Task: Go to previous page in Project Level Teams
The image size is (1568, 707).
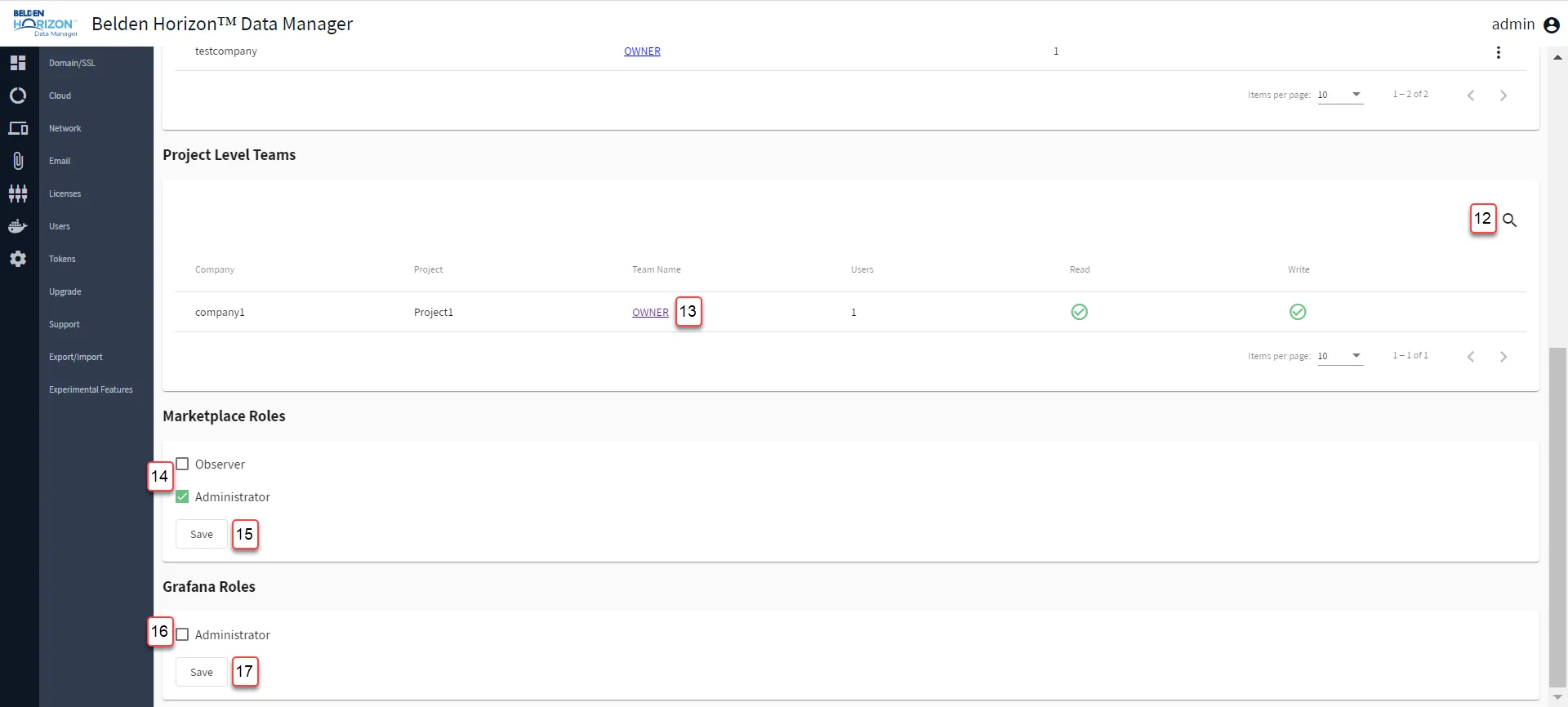Action: [1471, 357]
